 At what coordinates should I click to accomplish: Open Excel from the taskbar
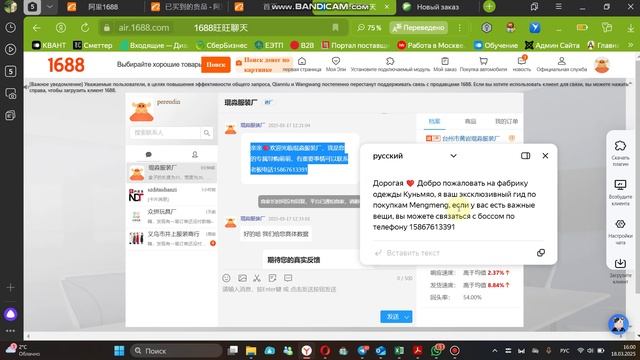tap(399, 351)
